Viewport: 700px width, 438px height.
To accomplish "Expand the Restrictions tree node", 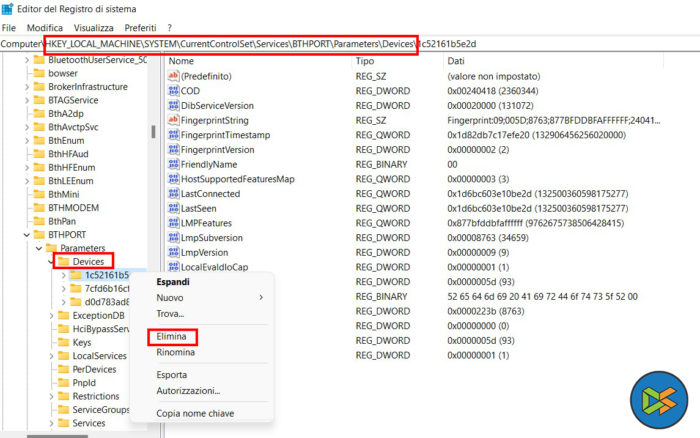I will [51, 396].
